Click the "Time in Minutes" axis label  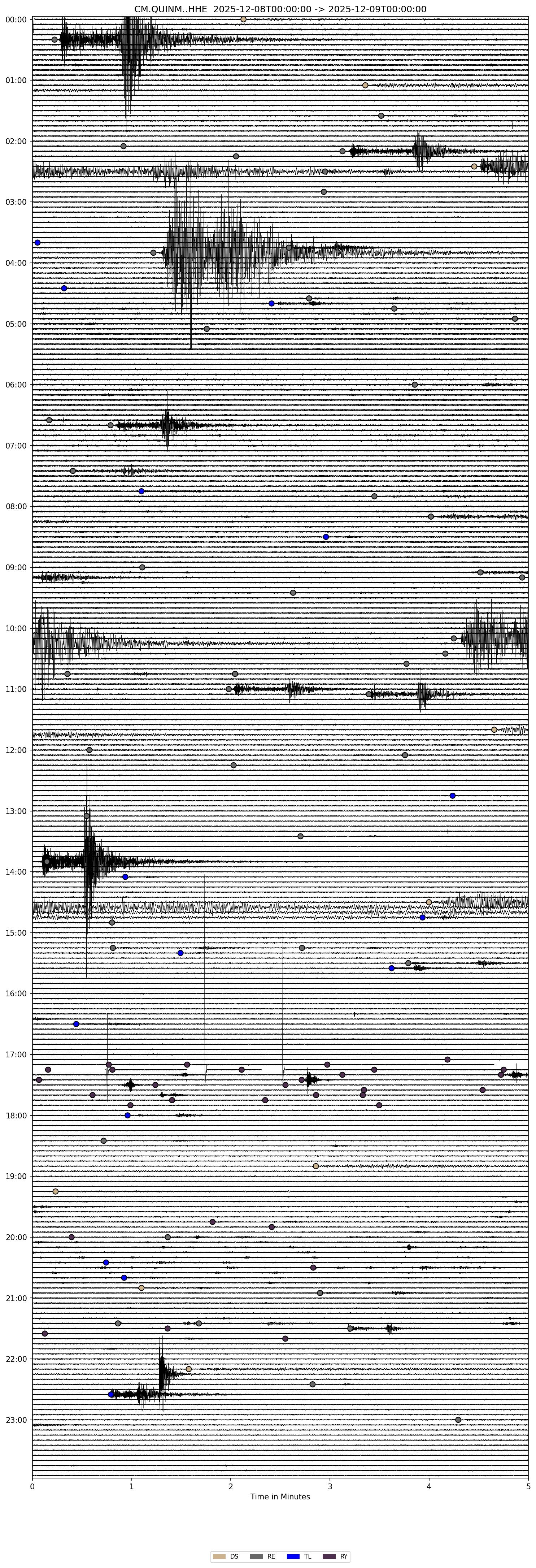click(x=280, y=1496)
